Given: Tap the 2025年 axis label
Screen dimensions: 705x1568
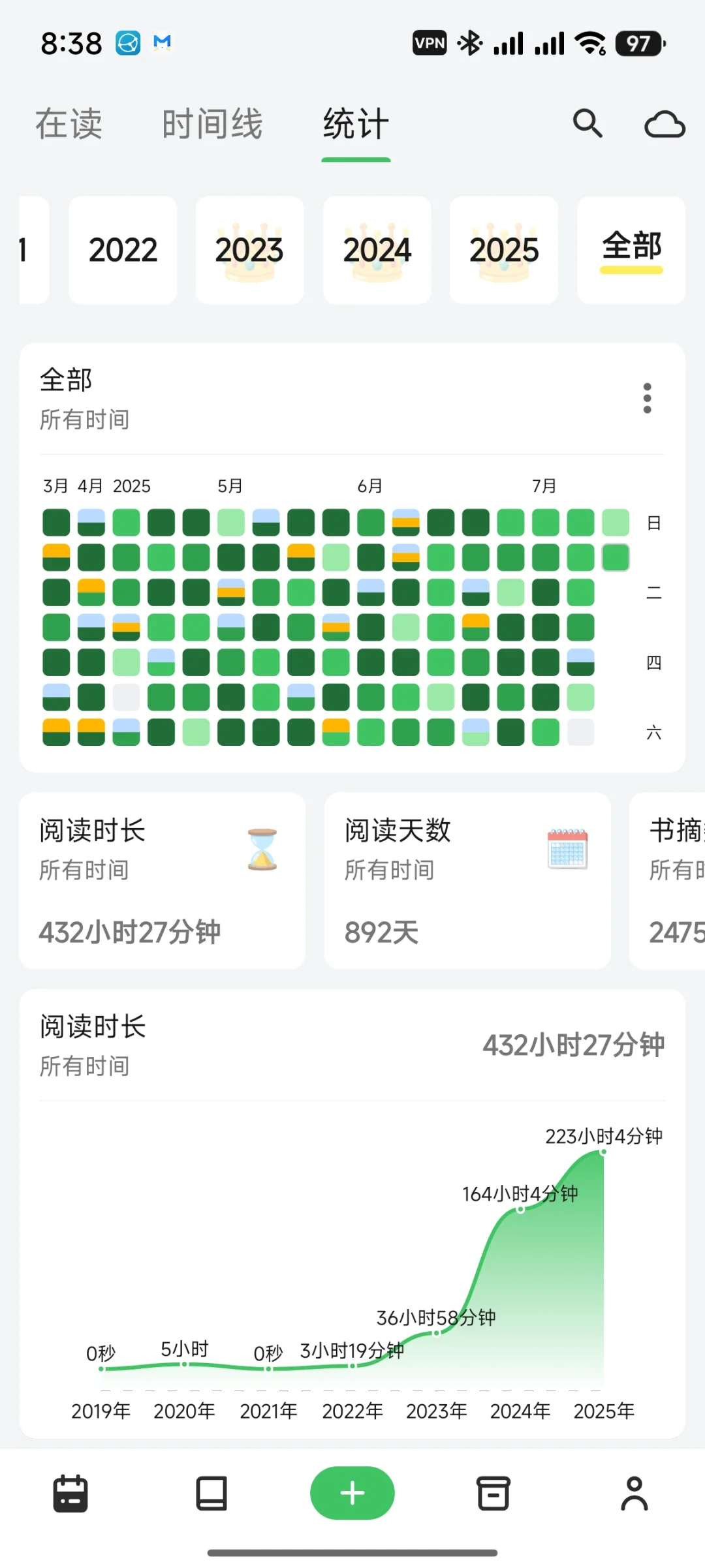Looking at the screenshot, I should [604, 1411].
